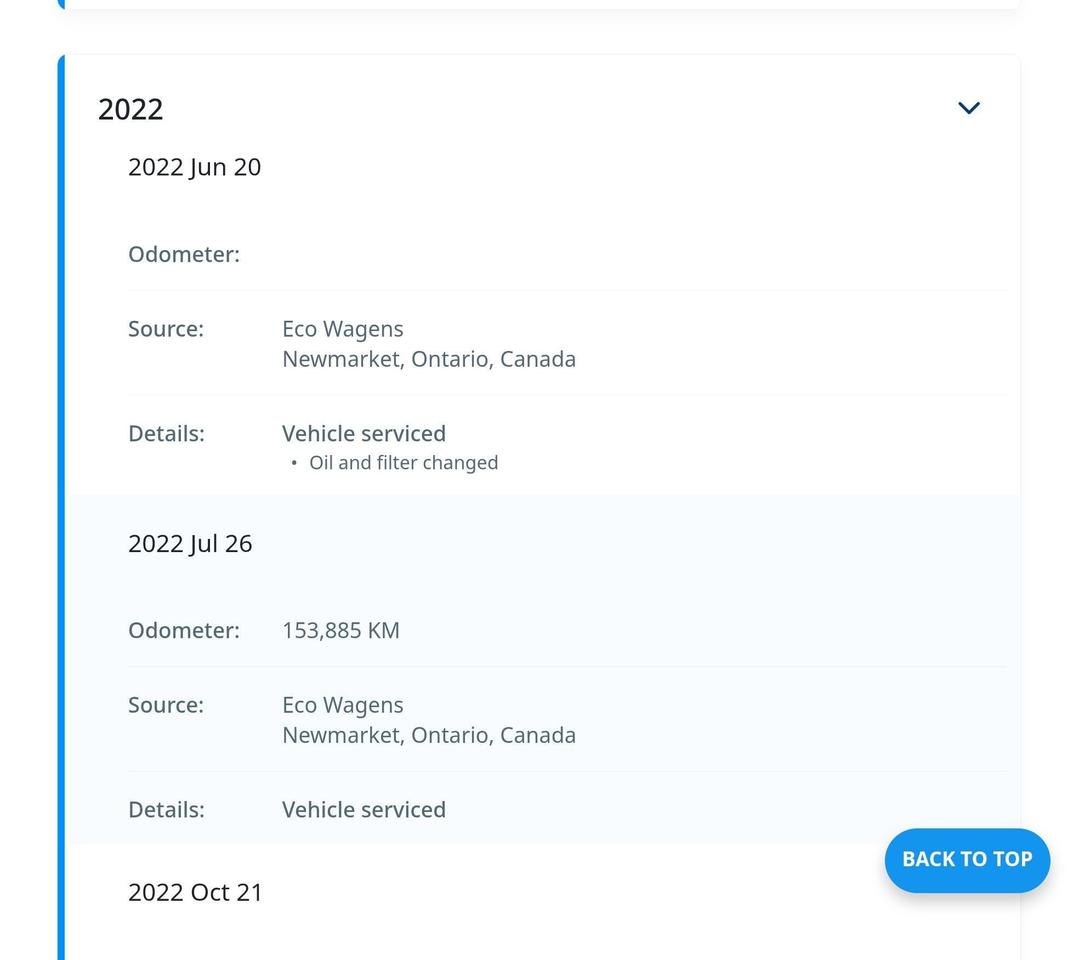This screenshot has width=1079, height=960.
Task: Click the Odometer label under Jun 20
Action: tap(184, 254)
